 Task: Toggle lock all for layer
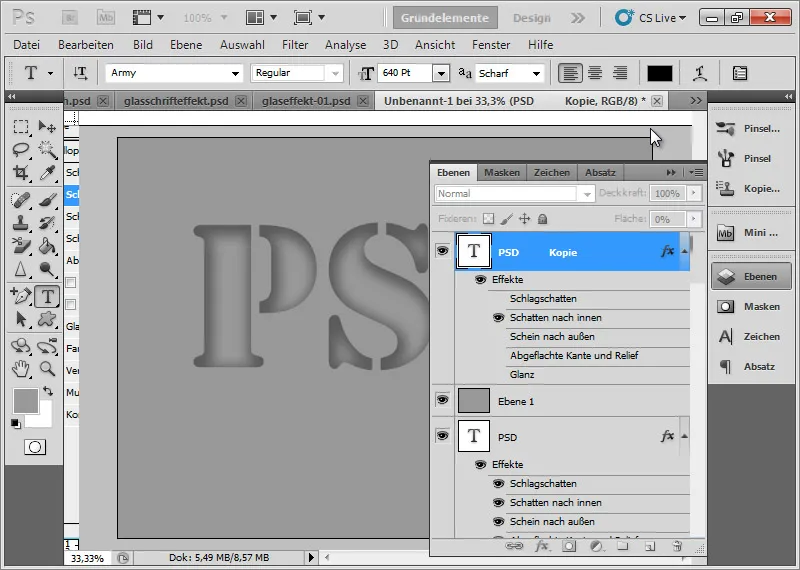tap(542, 219)
